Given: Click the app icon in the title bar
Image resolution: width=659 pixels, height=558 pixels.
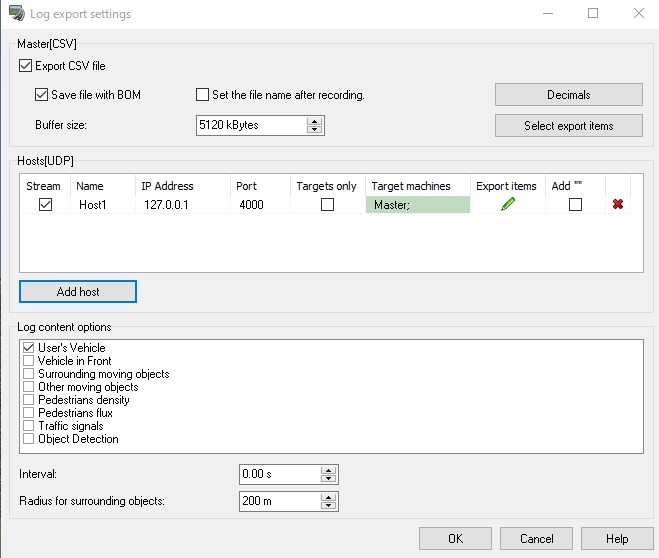Looking at the screenshot, I should (17, 13).
